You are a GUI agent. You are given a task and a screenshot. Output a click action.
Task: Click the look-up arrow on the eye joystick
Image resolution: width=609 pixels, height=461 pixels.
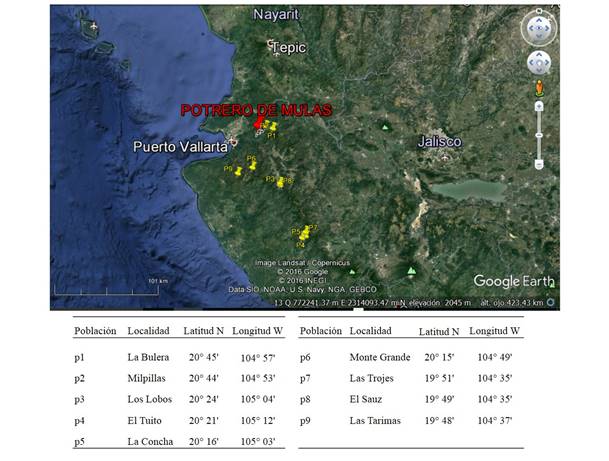[x=539, y=18]
